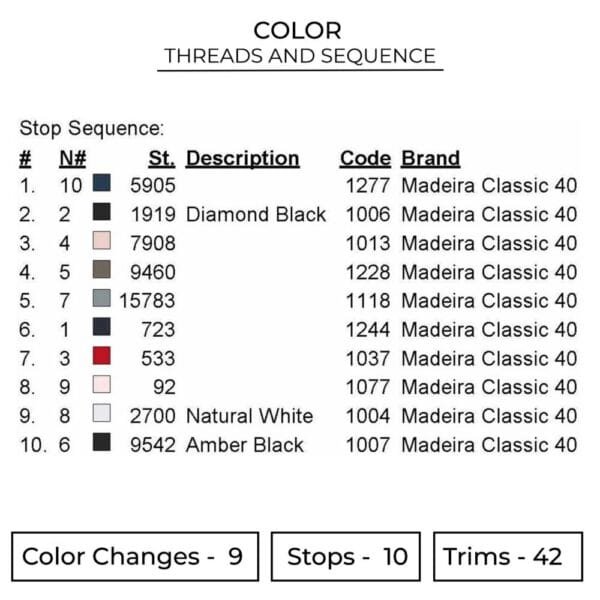This screenshot has height=600, width=600.
Task: Click the Color Changes - 9 box
Action: tap(134, 557)
